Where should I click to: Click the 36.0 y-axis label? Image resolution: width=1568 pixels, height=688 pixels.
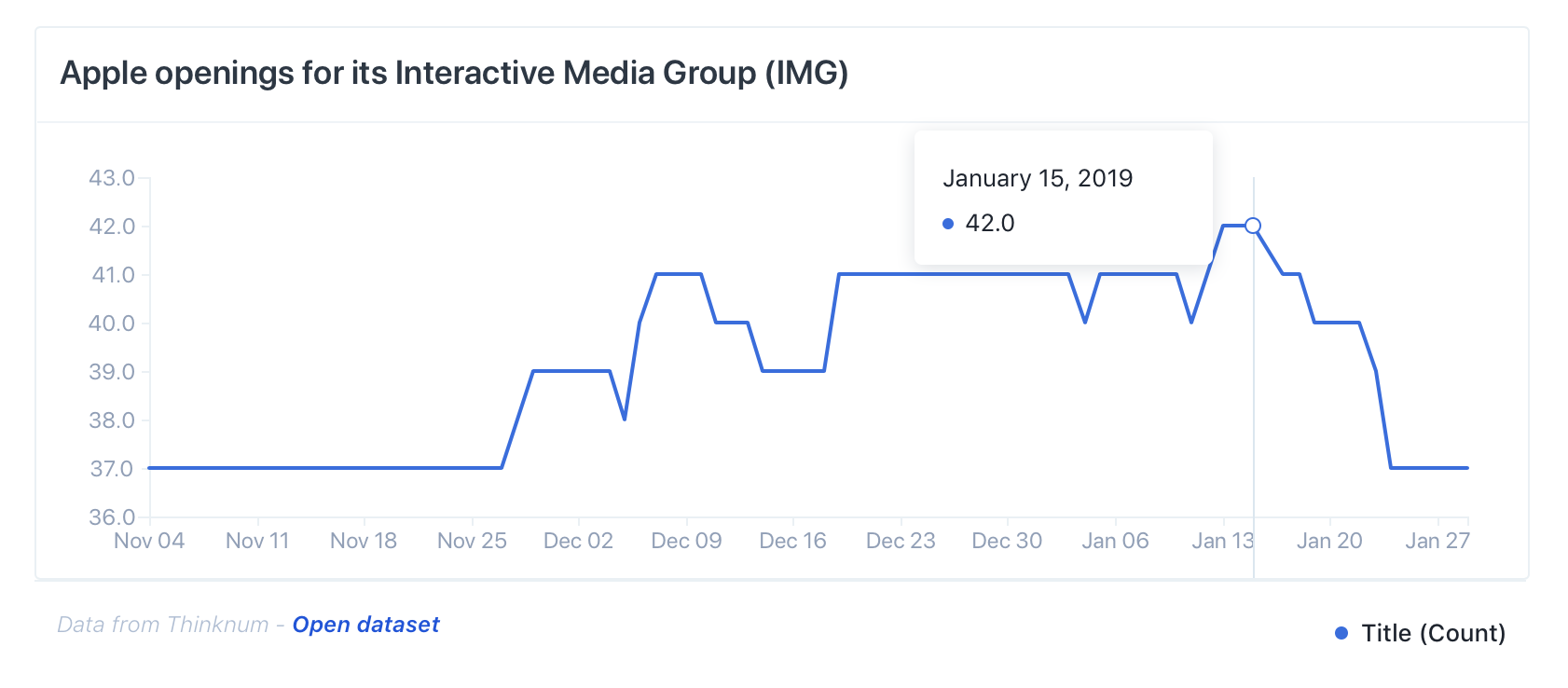(112, 517)
